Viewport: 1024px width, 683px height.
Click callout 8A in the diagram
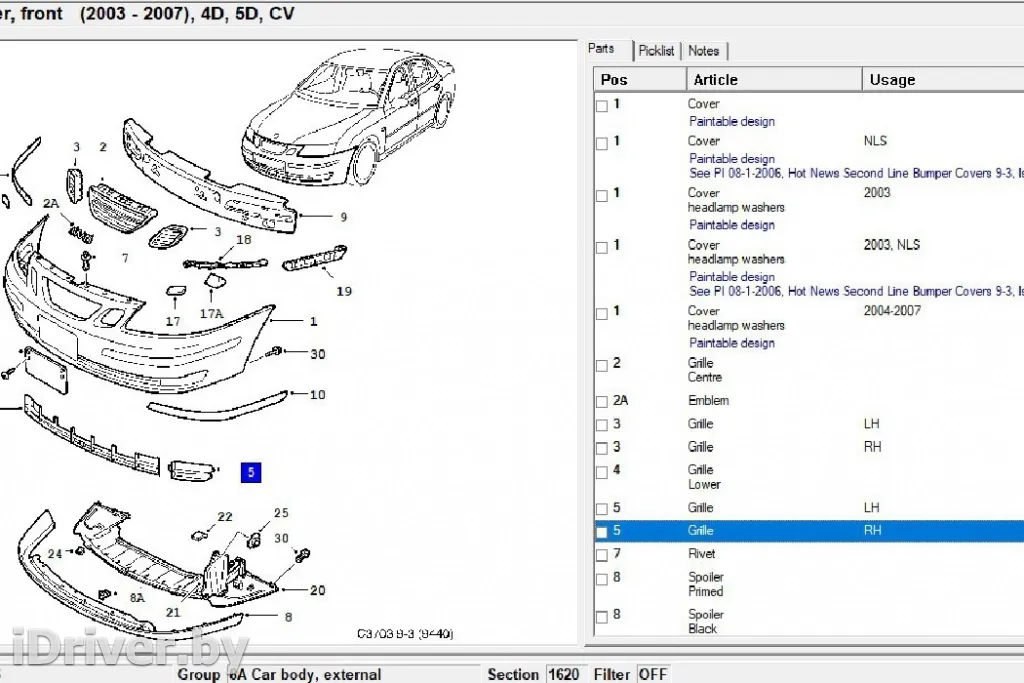tap(137, 597)
